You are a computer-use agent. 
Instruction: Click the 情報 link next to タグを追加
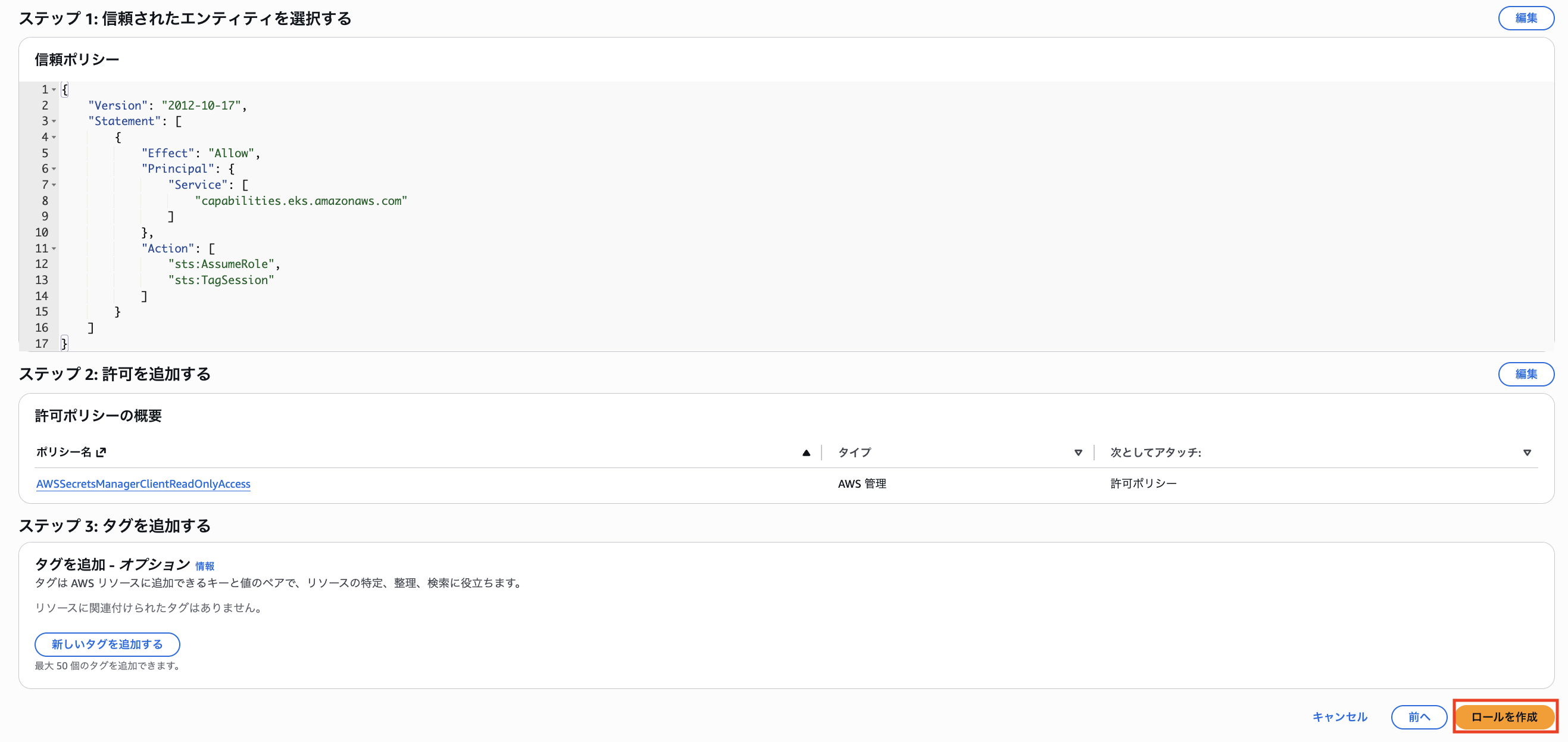pyautogui.click(x=205, y=566)
